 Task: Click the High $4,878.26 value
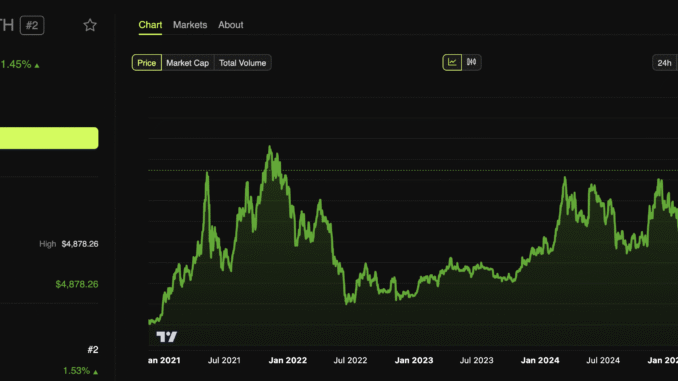[x=80, y=244]
